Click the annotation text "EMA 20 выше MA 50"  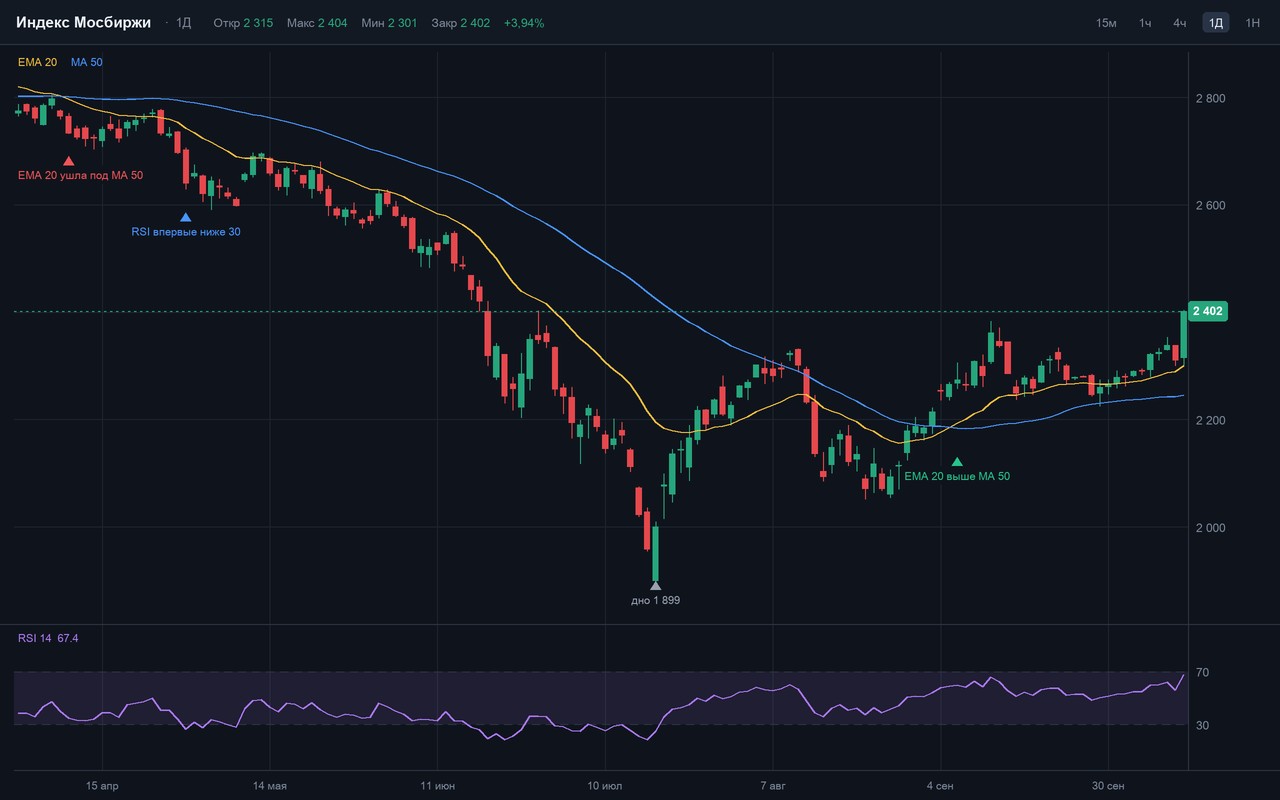point(957,476)
